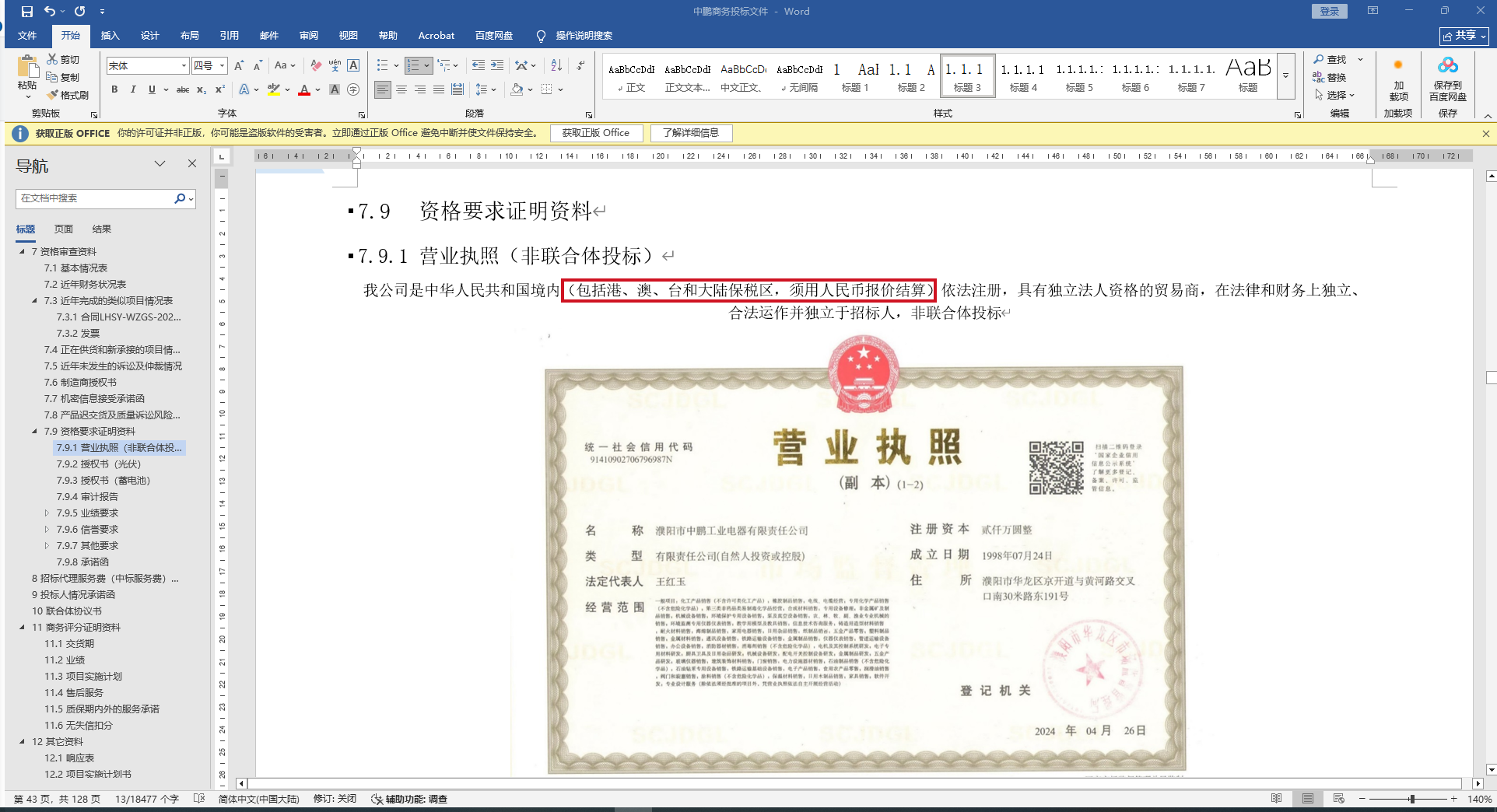The height and width of the screenshot is (812, 1497).
Task: Apply the red font color
Action: 304,89
